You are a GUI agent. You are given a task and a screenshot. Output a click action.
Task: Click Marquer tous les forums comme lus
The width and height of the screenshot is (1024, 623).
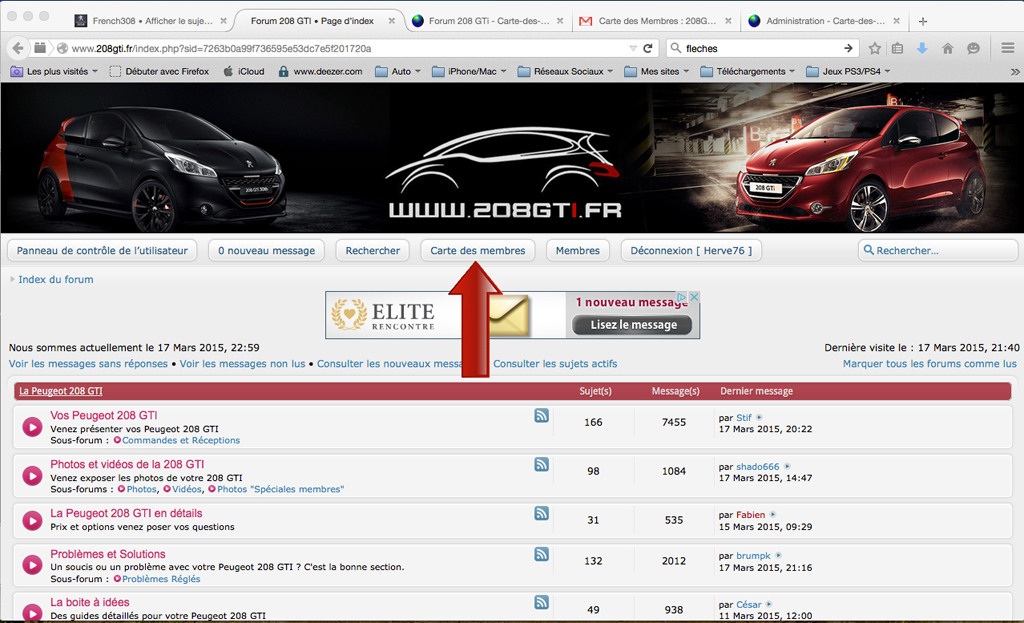tap(929, 364)
